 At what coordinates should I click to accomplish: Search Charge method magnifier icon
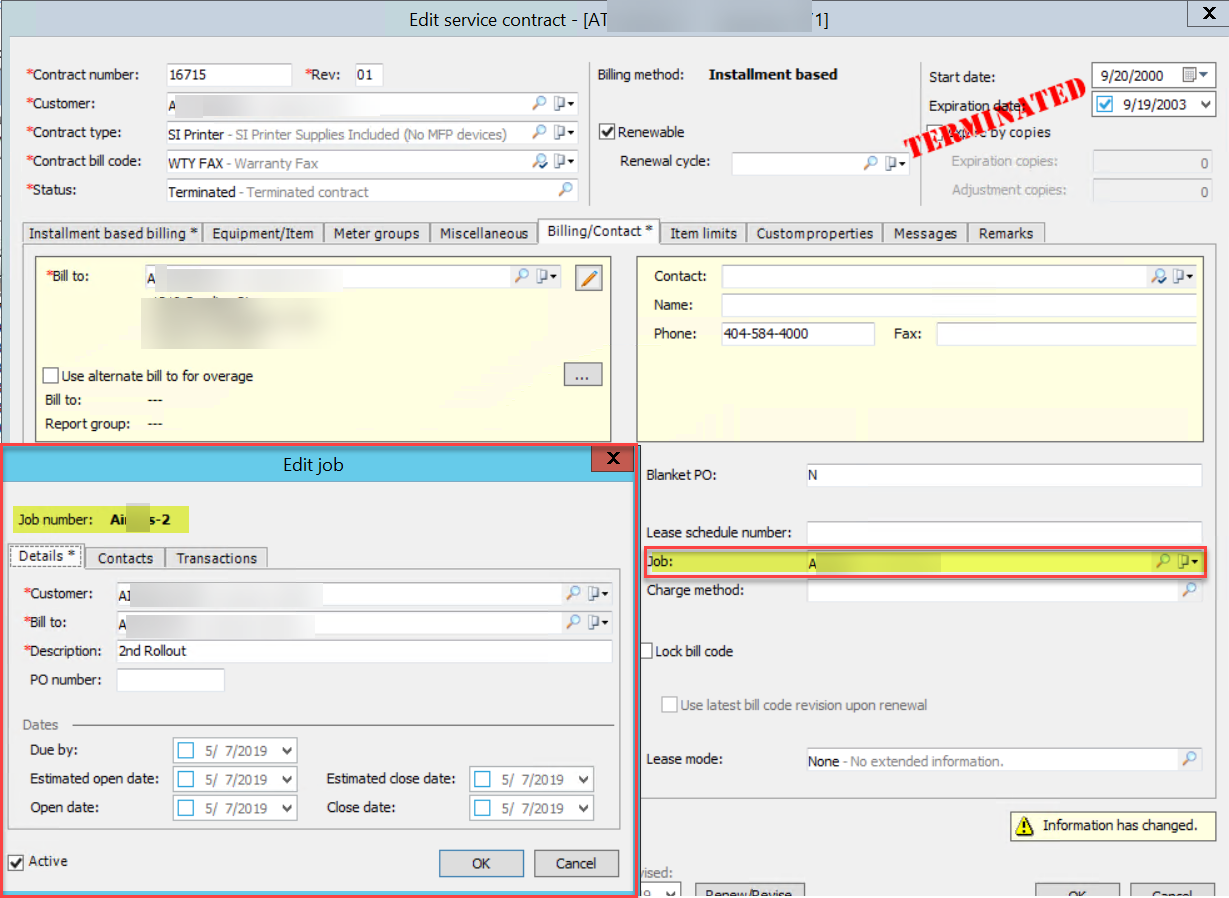coord(1189,590)
